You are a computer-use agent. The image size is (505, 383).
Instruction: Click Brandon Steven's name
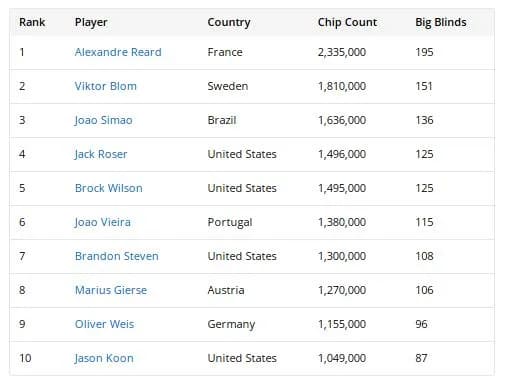[117, 256]
